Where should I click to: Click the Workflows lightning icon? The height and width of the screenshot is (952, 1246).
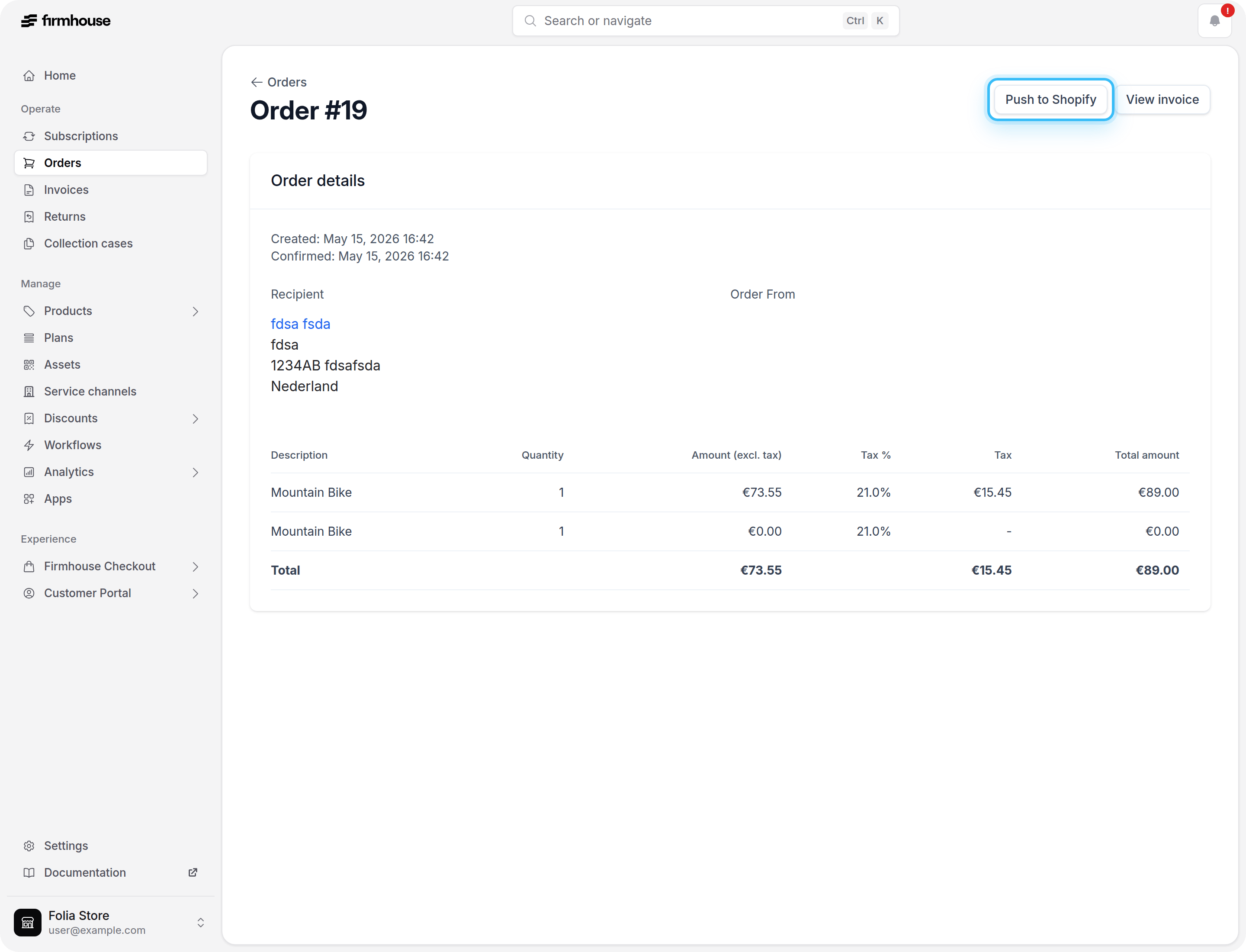coord(29,445)
